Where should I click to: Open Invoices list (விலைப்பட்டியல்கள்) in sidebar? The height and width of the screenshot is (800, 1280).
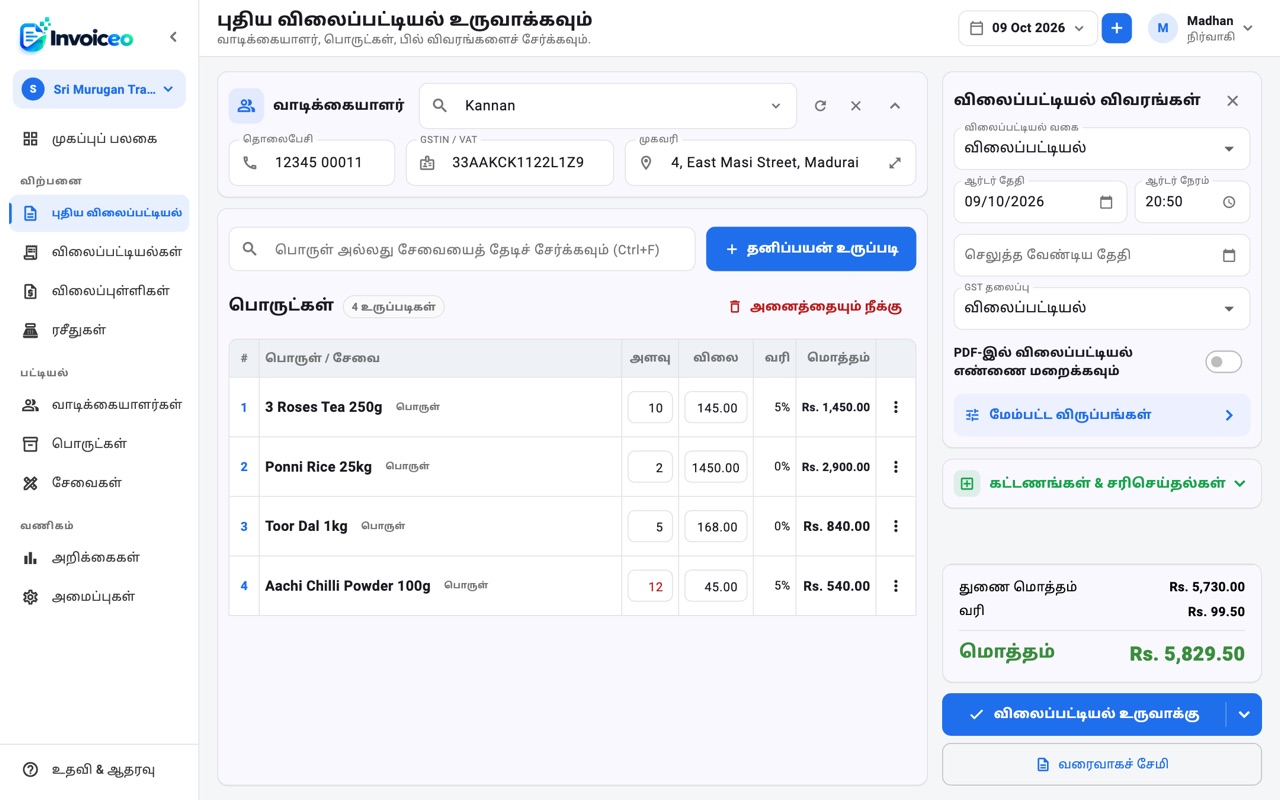(x=99, y=252)
